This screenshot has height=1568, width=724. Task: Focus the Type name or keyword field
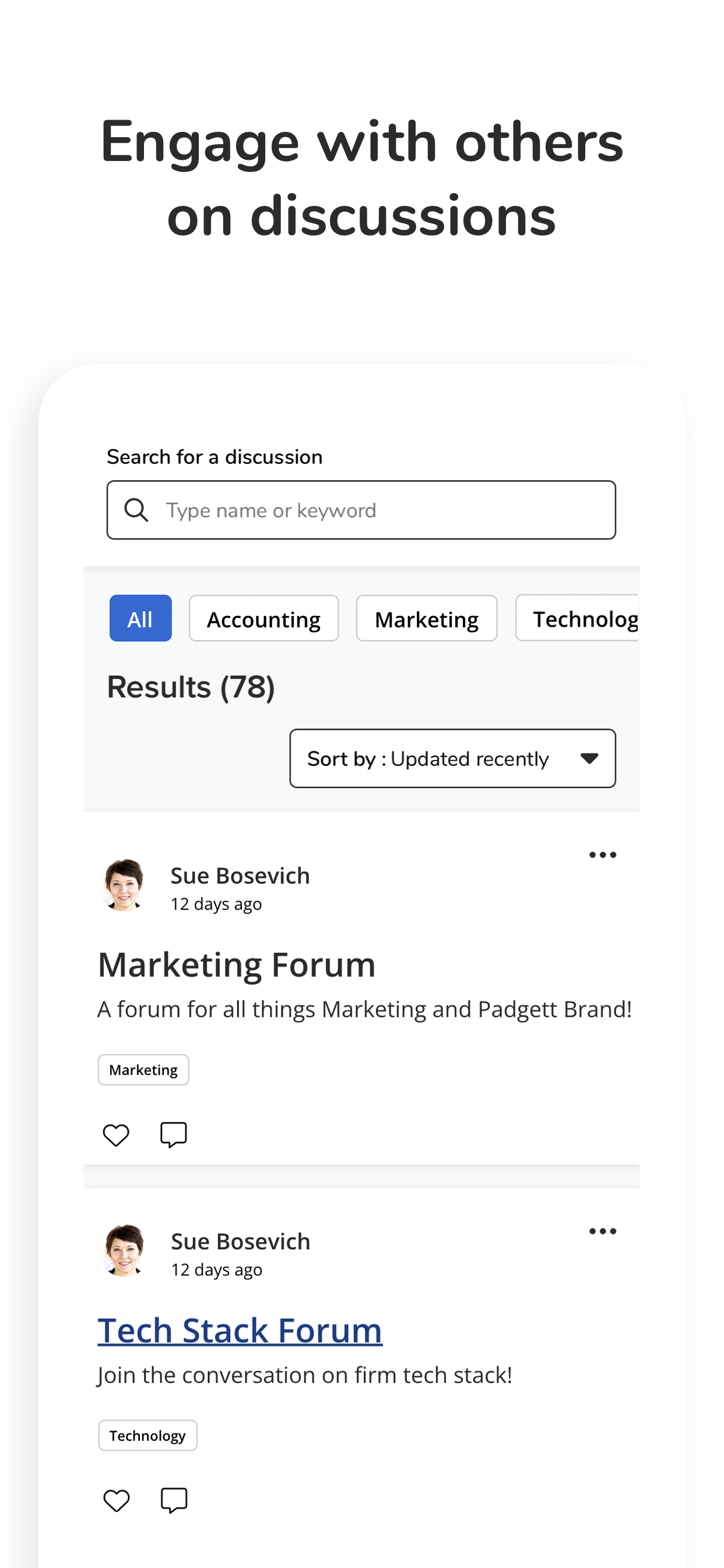coord(361,510)
